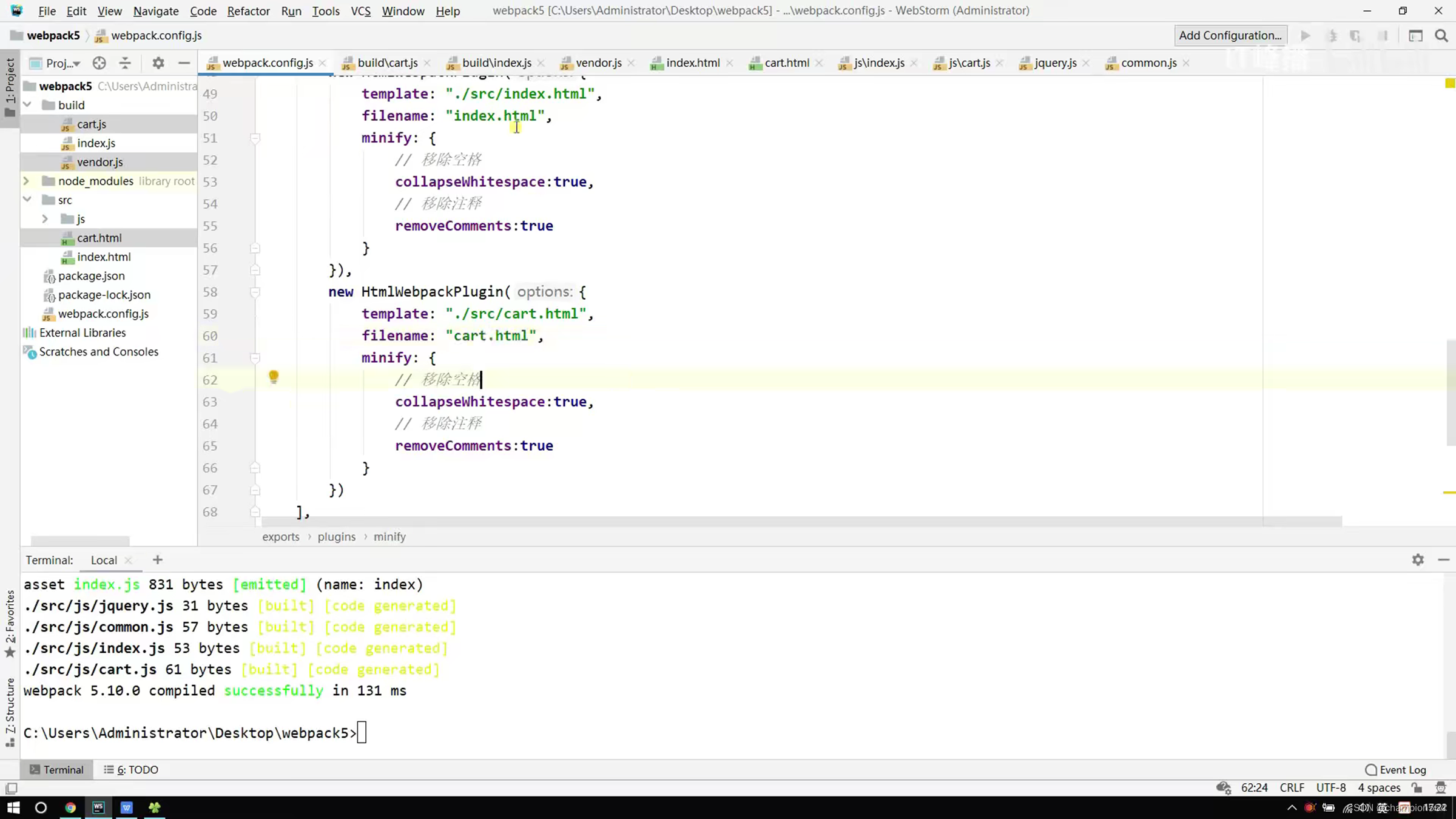Click the exports breadcrumb
The width and height of the screenshot is (1456, 819).
tap(281, 537)
